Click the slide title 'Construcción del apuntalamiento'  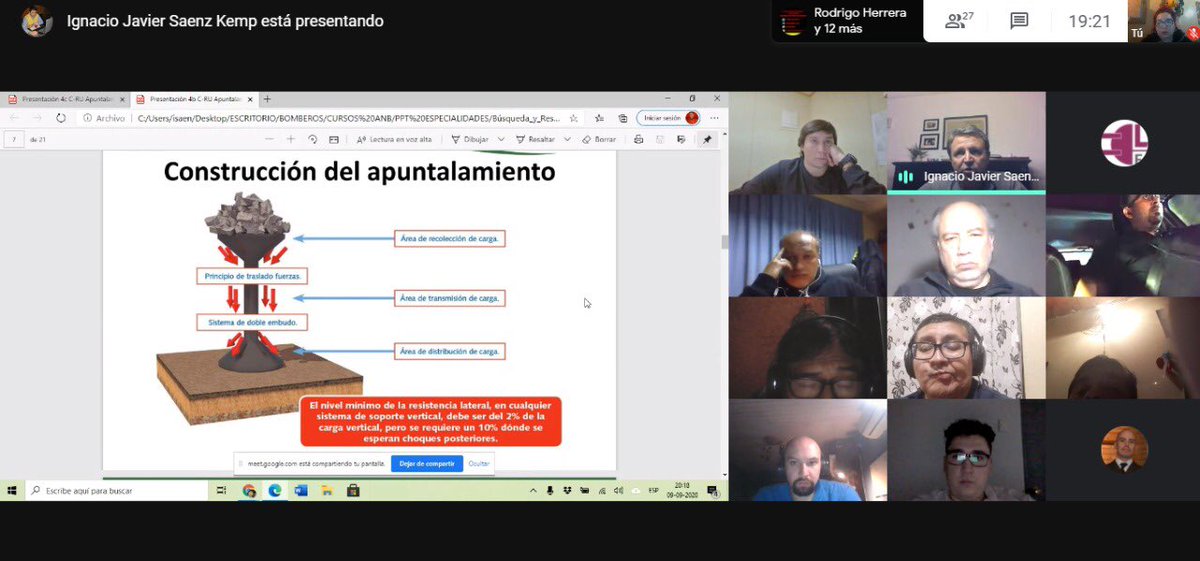point(359,172)
